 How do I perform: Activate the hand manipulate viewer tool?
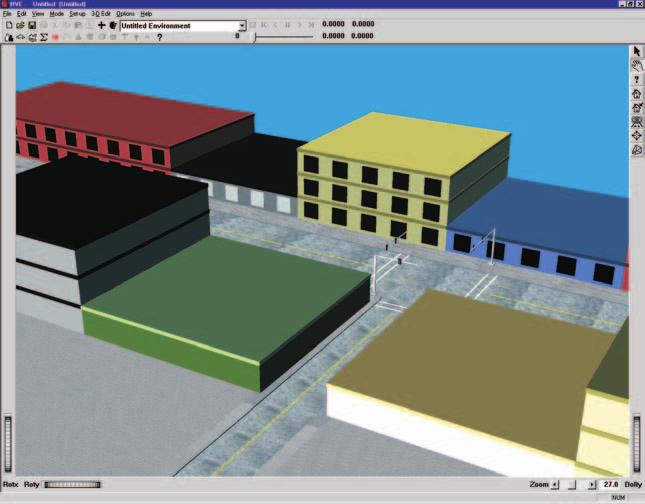pyautogui.click(x=637, y=65)
